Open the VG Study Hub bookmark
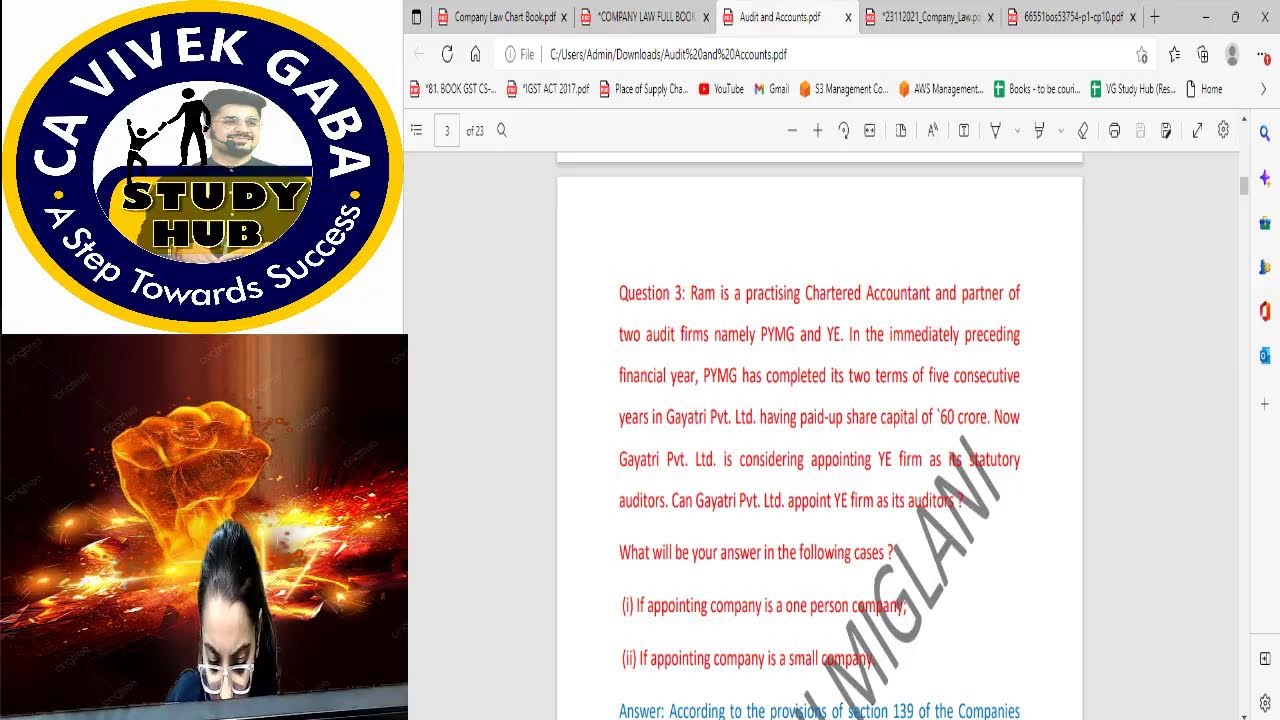1280x720 pixels. coord(1133,89)
